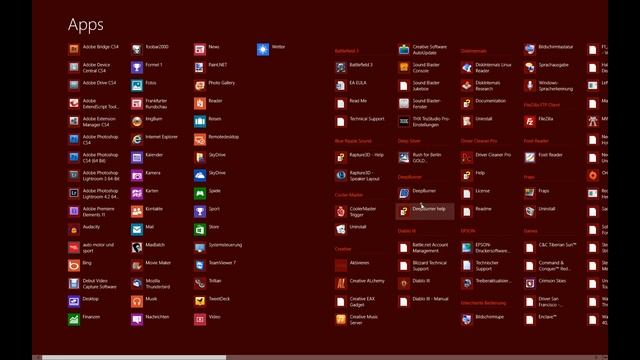Open Creative ALchemy
Image resolution: width=640 pixels, height=360 pixels.
coord(360,283)
